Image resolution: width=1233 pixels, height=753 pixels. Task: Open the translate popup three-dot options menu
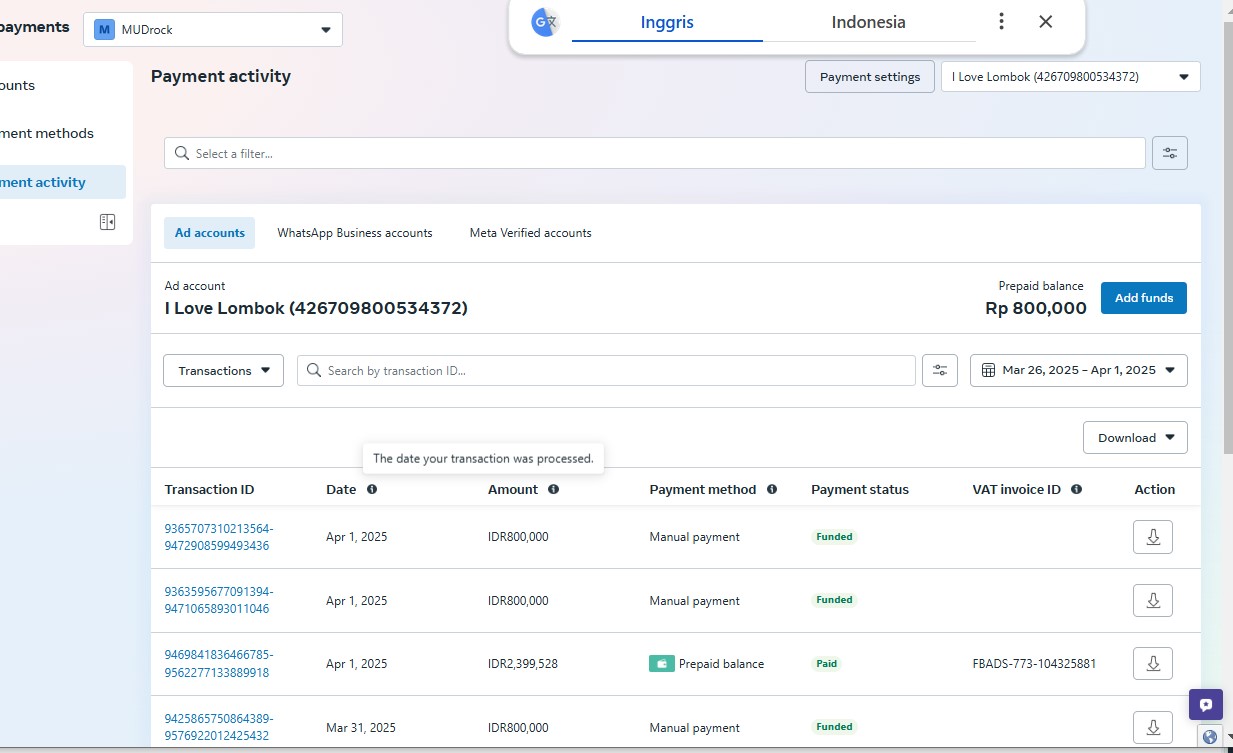tap(1001, 22)
